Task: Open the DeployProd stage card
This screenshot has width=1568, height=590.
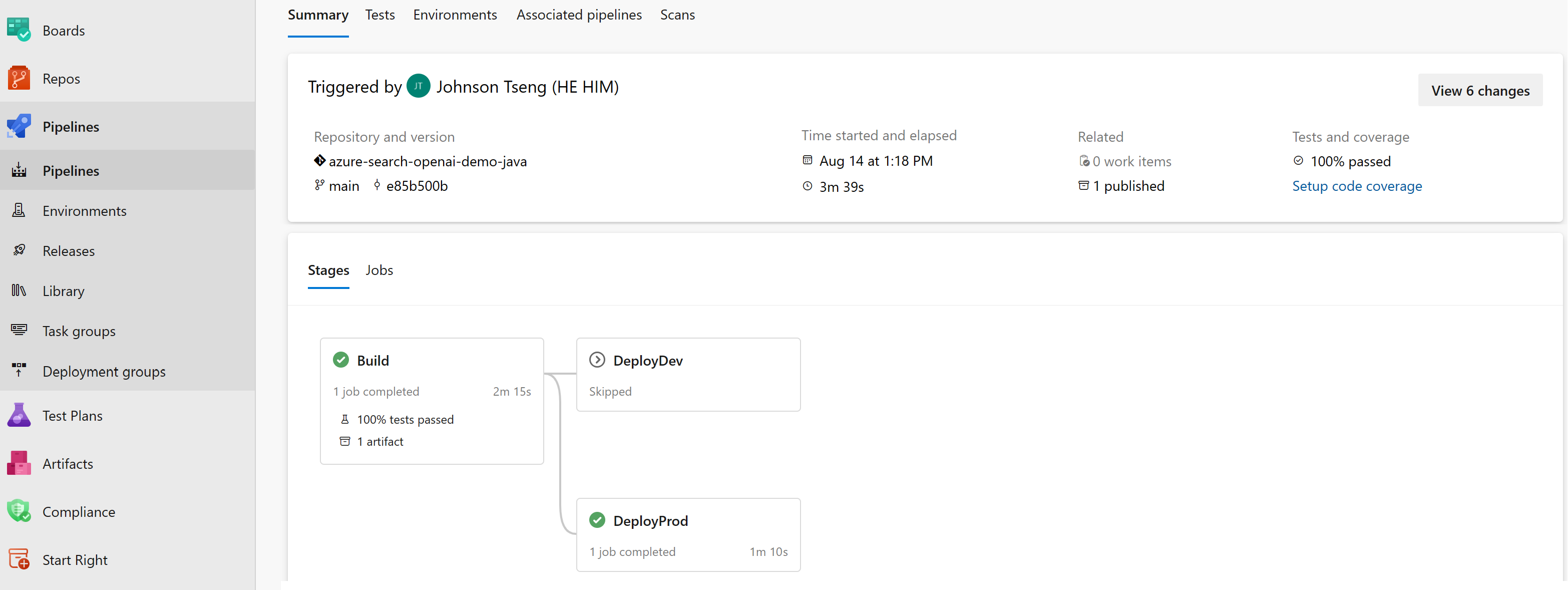Action: [688, 534]
